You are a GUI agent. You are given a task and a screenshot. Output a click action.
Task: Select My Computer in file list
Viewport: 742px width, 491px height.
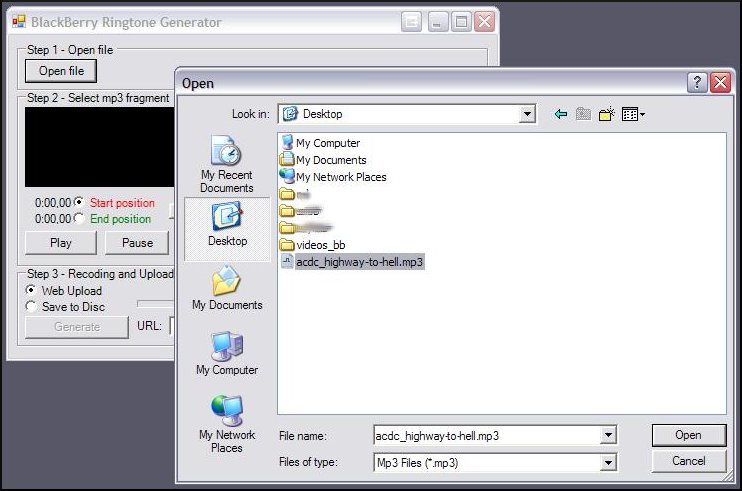327,143
